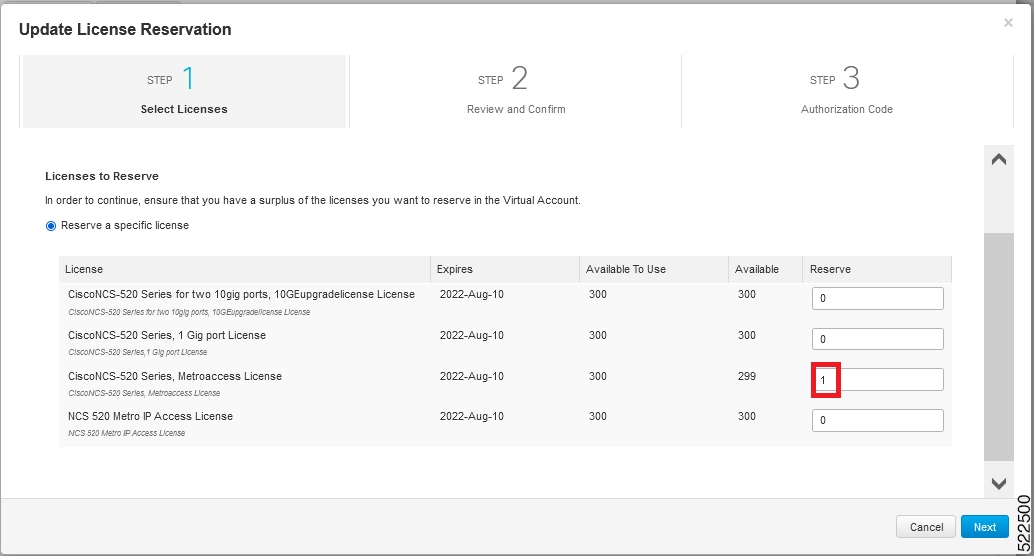The height and width of the screenshot is (556, 1034).
Task: Select the 10GEupgradelicense License row name
Action: coord(241,294)
